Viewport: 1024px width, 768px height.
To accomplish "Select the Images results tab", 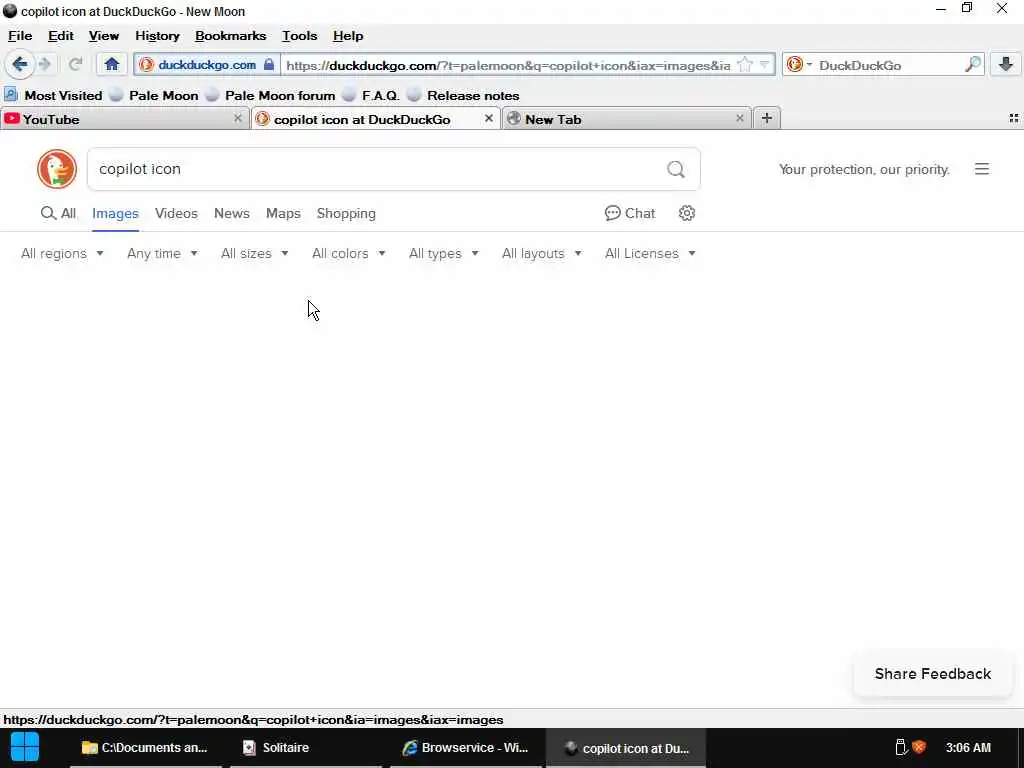I will pos(115,214).
